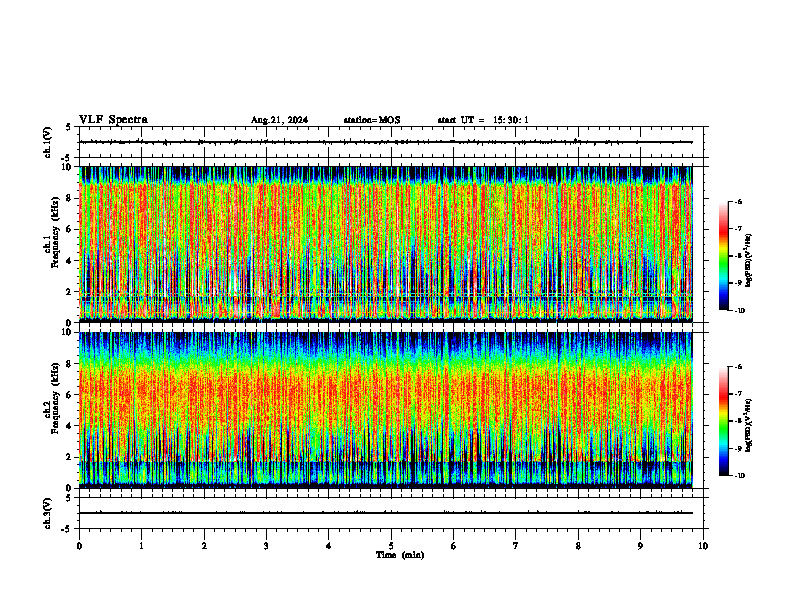The image size is (792, 612).
Task: Click the "station=MOS" header label
Action: pyautogui.click(x=372, y=120)
